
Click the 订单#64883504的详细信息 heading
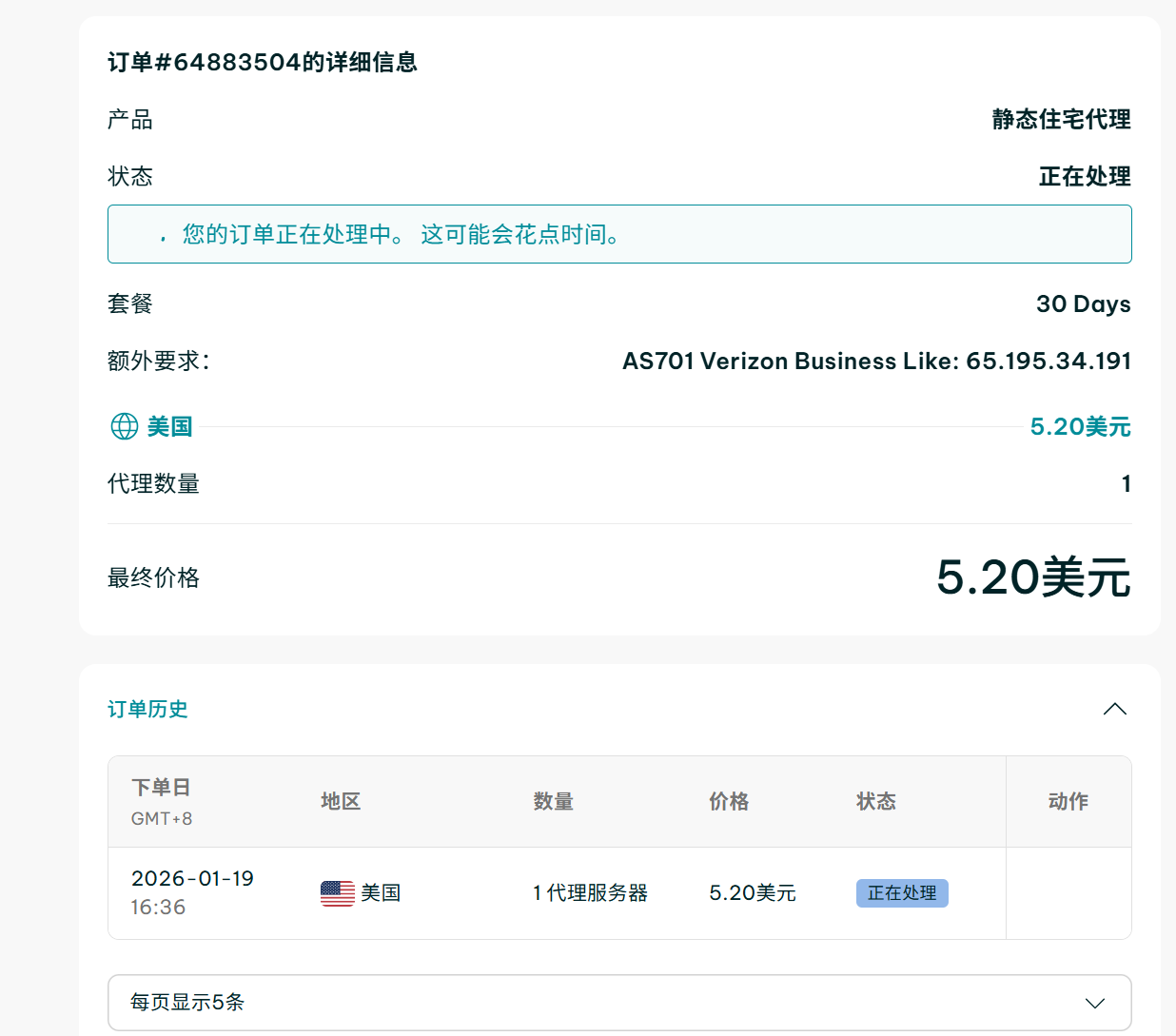(264, 62)
